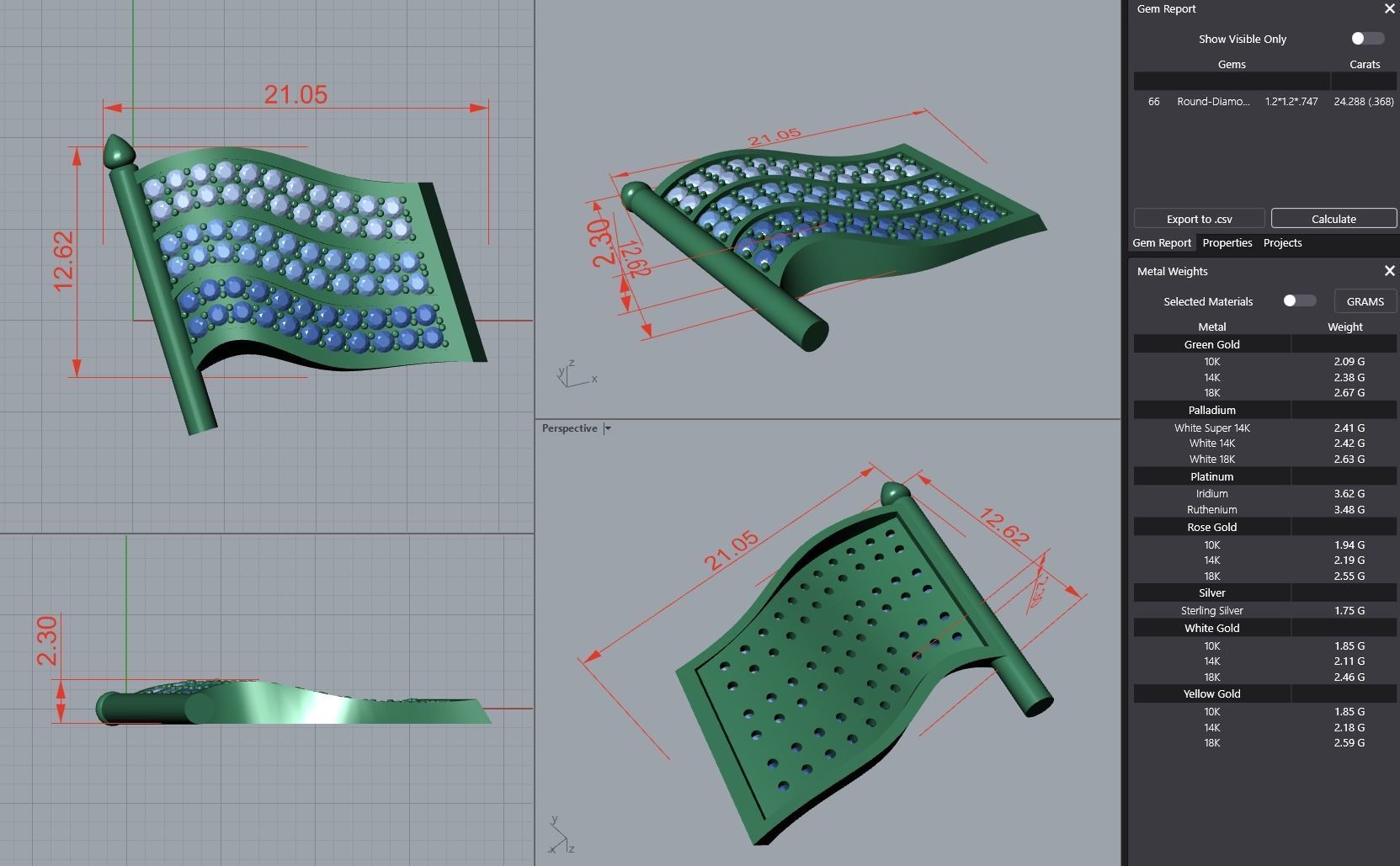Click gem size 1.2*1.2*.747
The width and height of the screenshot is (1400, 866).
[1291, 101]
